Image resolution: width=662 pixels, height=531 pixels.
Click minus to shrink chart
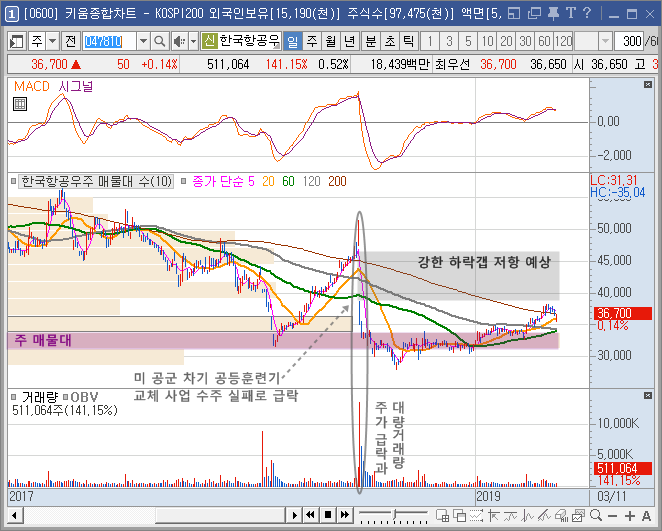(x=613, y=516)
